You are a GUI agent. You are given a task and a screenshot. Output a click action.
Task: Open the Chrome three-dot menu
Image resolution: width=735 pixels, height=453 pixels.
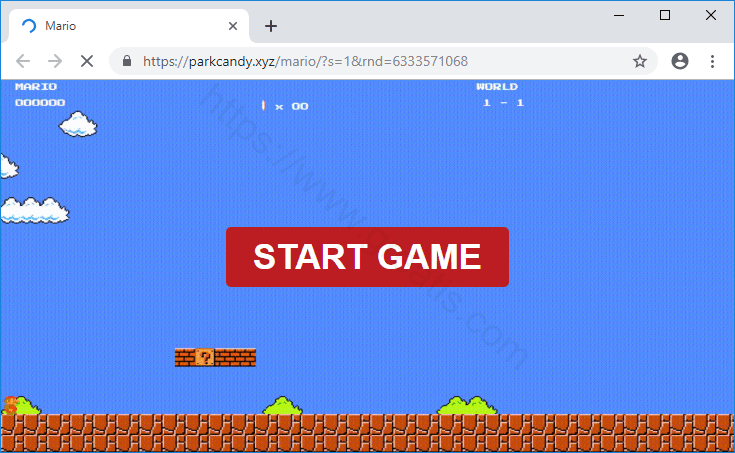pyautogui.click(x=712, y=61)
